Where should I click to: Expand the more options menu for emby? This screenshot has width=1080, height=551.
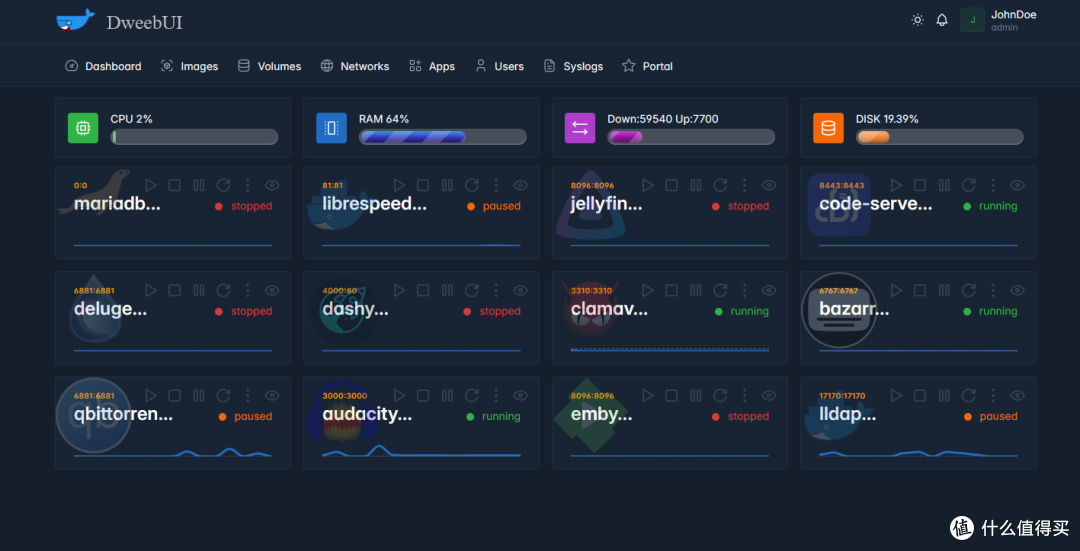[x=744, y=395]
